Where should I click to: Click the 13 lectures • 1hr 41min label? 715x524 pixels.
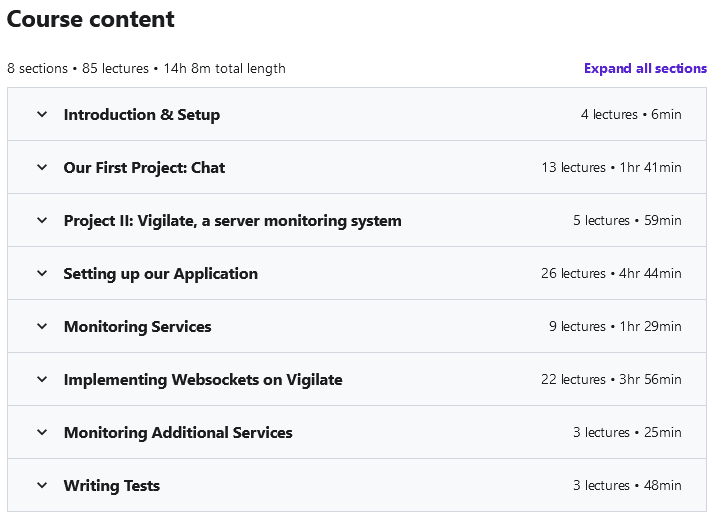tap(611, 168)
